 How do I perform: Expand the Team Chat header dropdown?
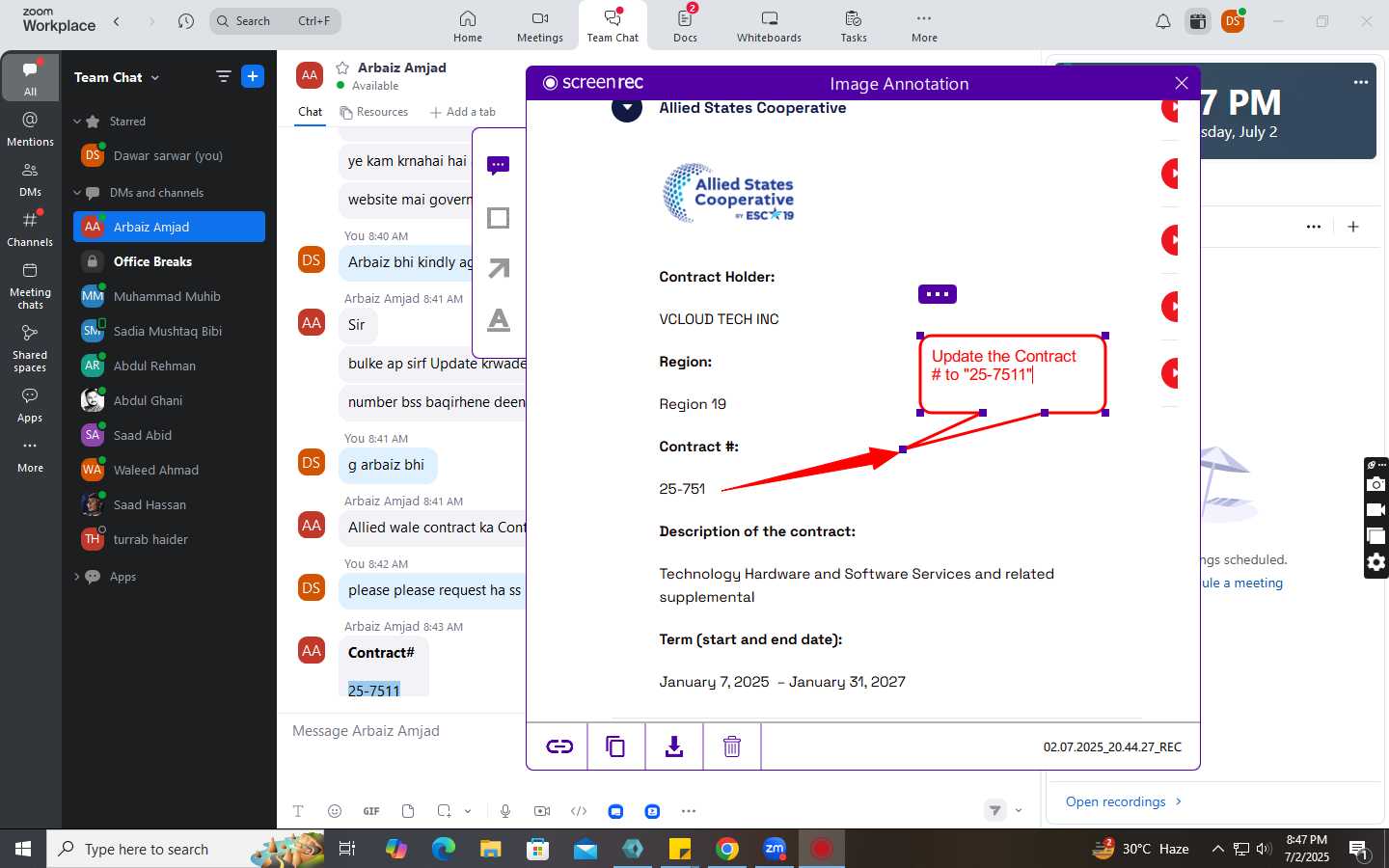[x=155, y=78]
